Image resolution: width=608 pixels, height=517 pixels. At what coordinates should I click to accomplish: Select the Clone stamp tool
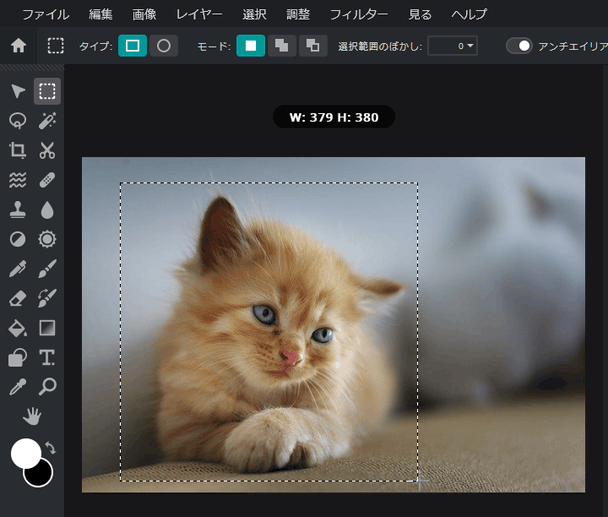point(18,209)
